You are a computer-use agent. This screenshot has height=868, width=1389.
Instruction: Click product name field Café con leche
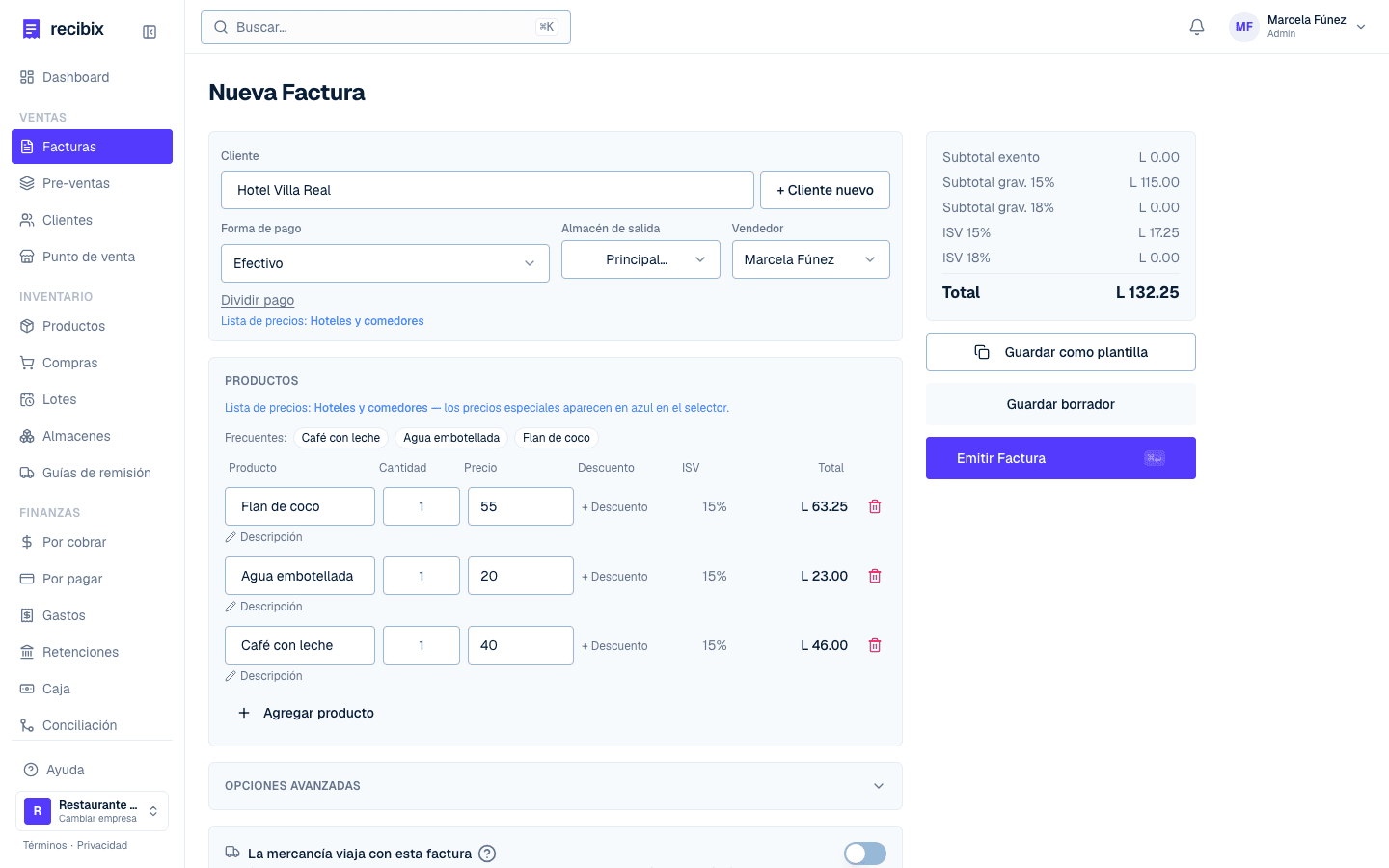coord(300,645)
